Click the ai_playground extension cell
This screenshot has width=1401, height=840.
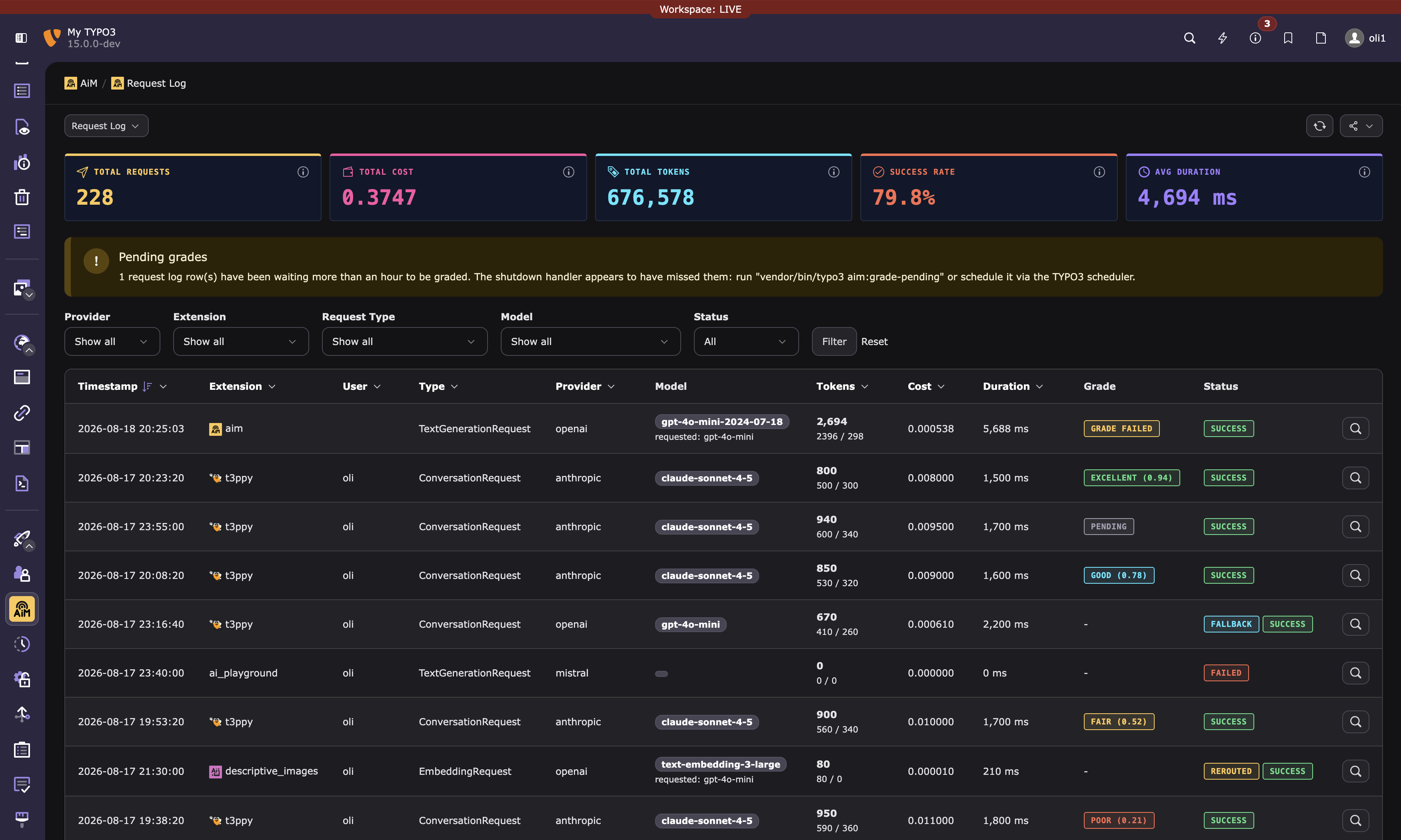244,672
